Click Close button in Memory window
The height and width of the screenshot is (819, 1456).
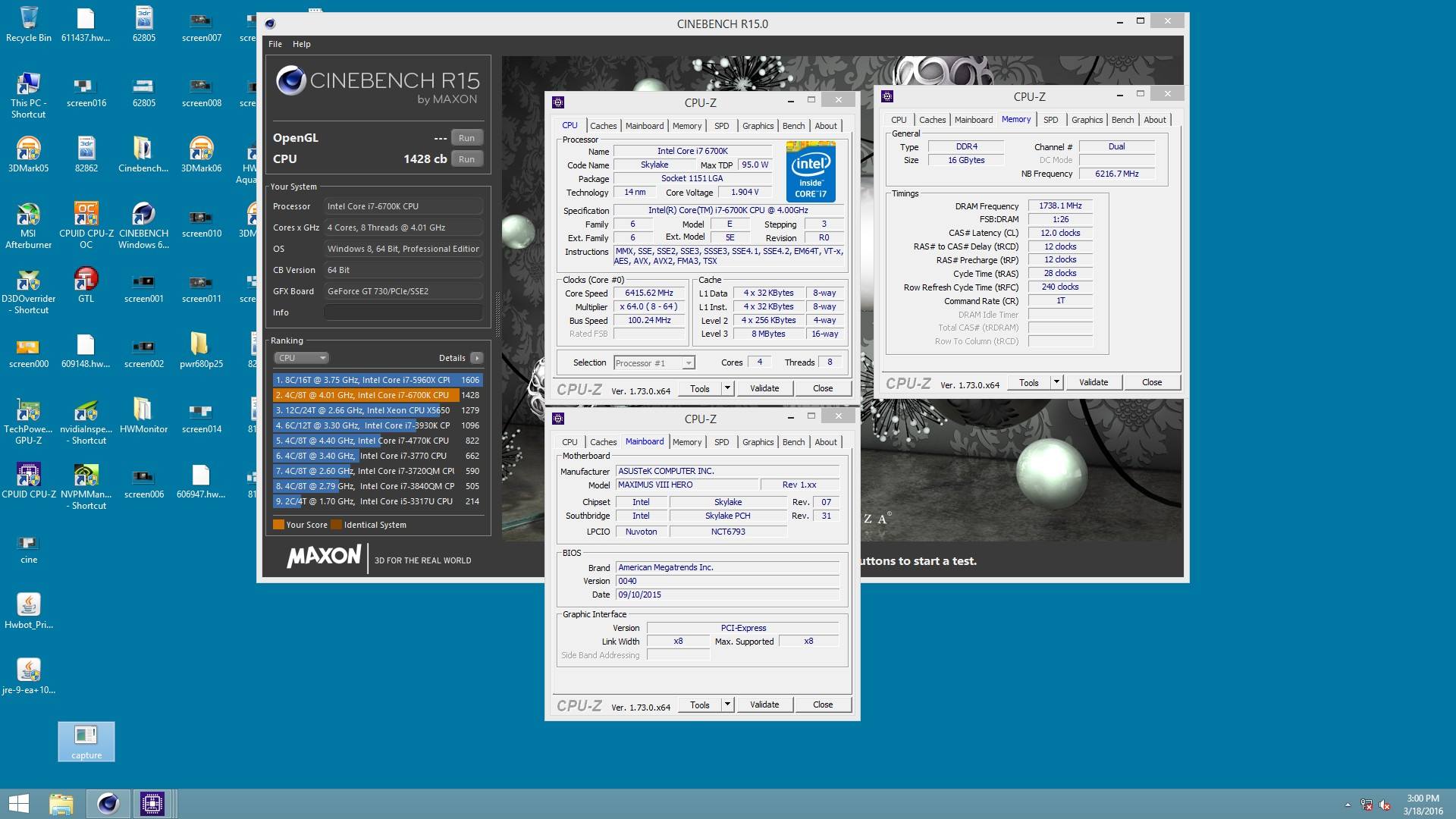pos(1152,382)
